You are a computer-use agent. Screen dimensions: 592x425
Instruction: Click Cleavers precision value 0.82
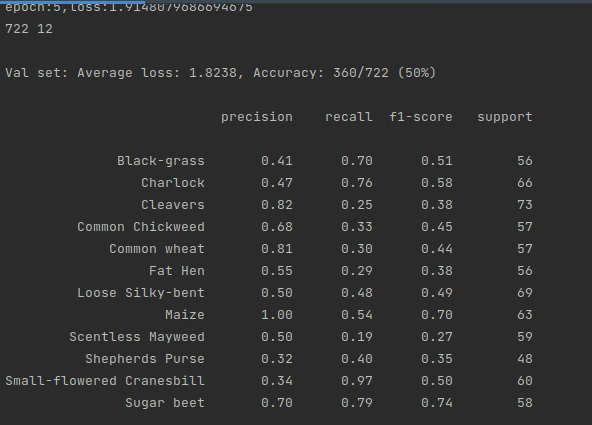[277, 205]
